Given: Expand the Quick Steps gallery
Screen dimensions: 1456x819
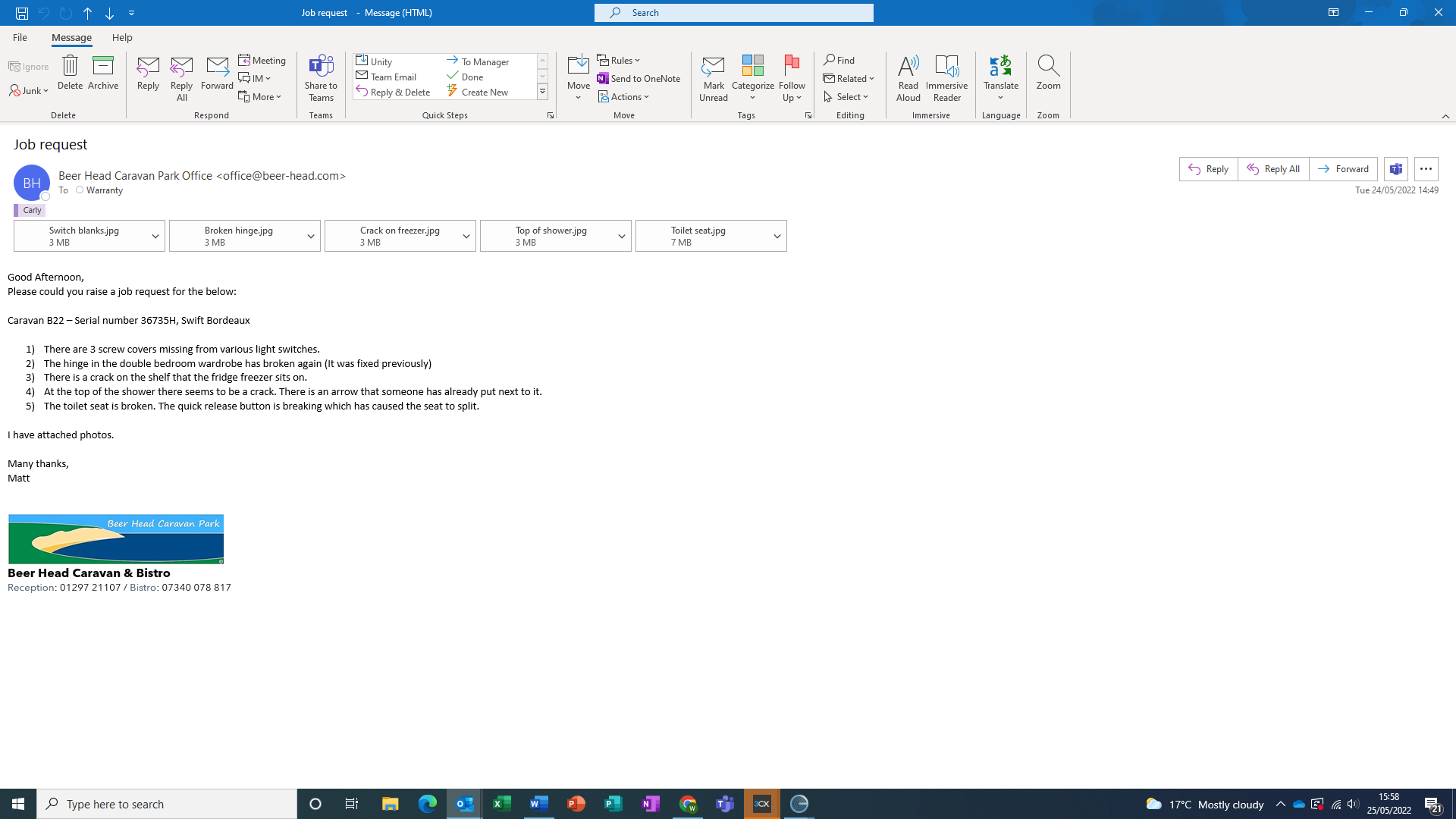Looking at the screenshot, I should click(542, 92).
